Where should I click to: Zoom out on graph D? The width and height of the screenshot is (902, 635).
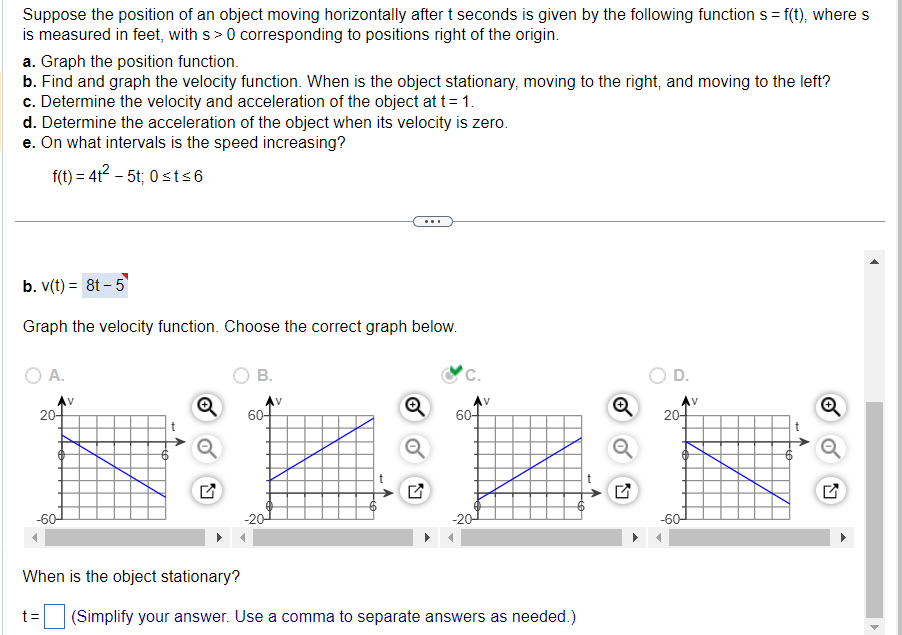click(x=830, y=448)
